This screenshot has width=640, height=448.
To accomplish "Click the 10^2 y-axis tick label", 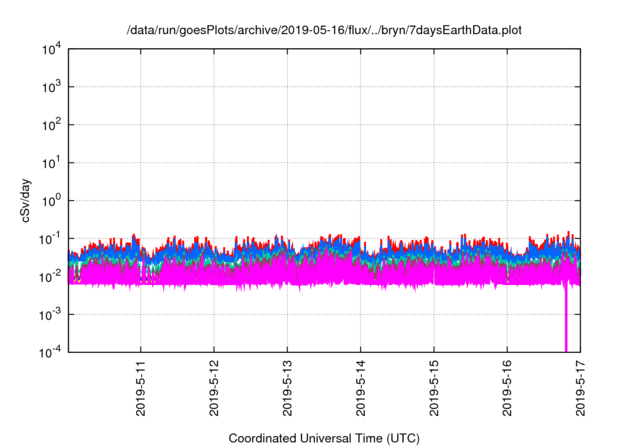I will tap(52, 125).
